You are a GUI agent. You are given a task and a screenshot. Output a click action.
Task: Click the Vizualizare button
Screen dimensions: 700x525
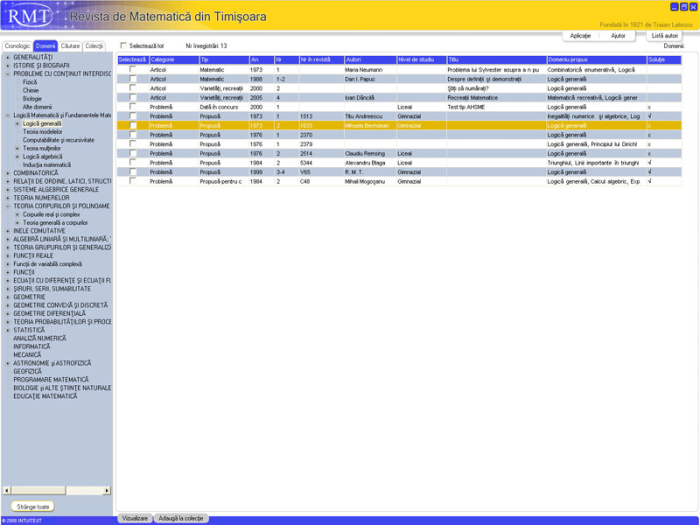coord(135,518)
